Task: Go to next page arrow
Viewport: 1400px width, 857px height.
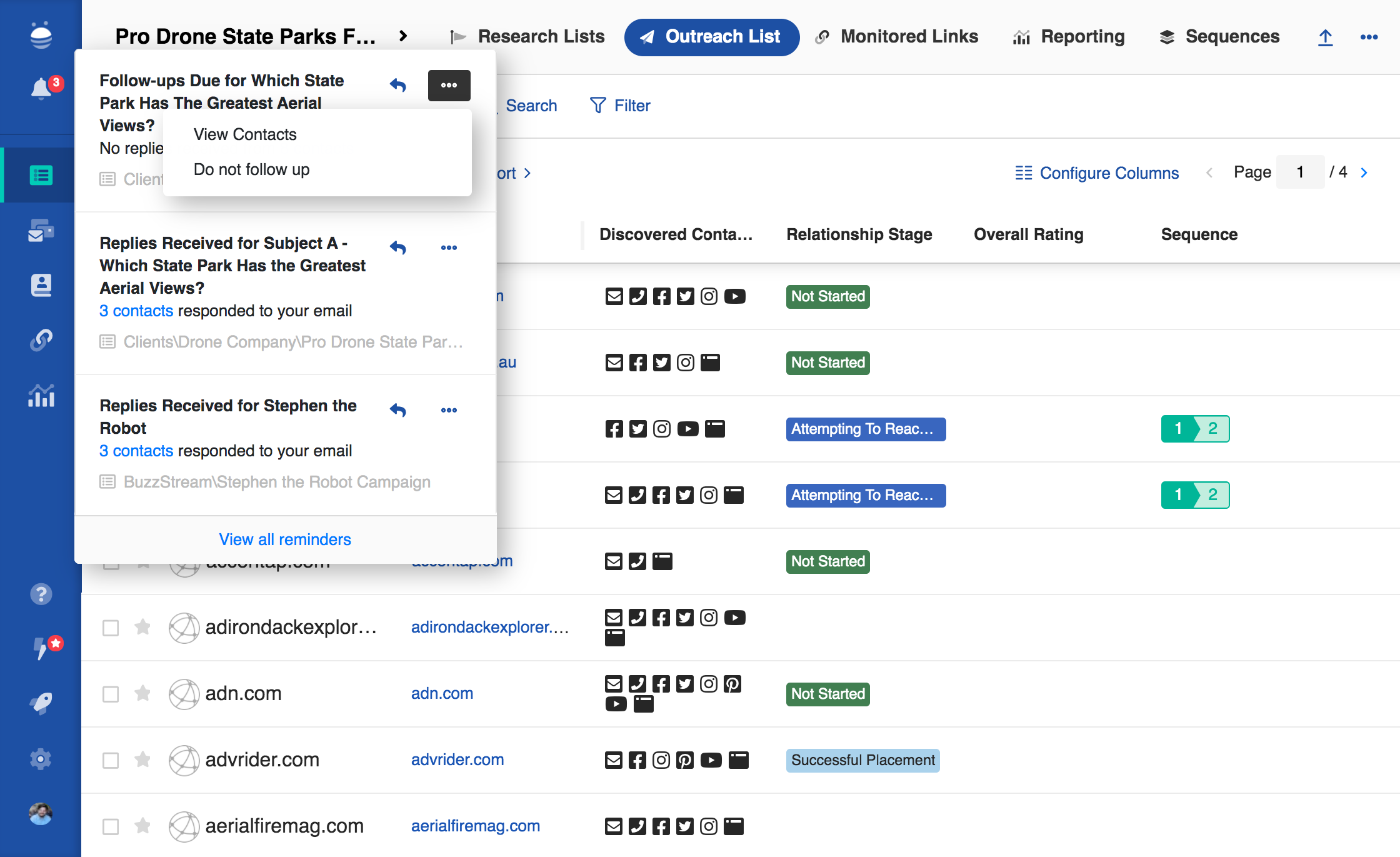Action: click(1364, 173)
